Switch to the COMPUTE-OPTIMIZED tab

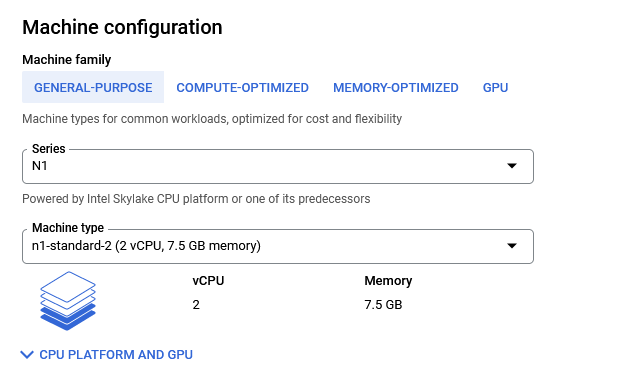[242, 87]
